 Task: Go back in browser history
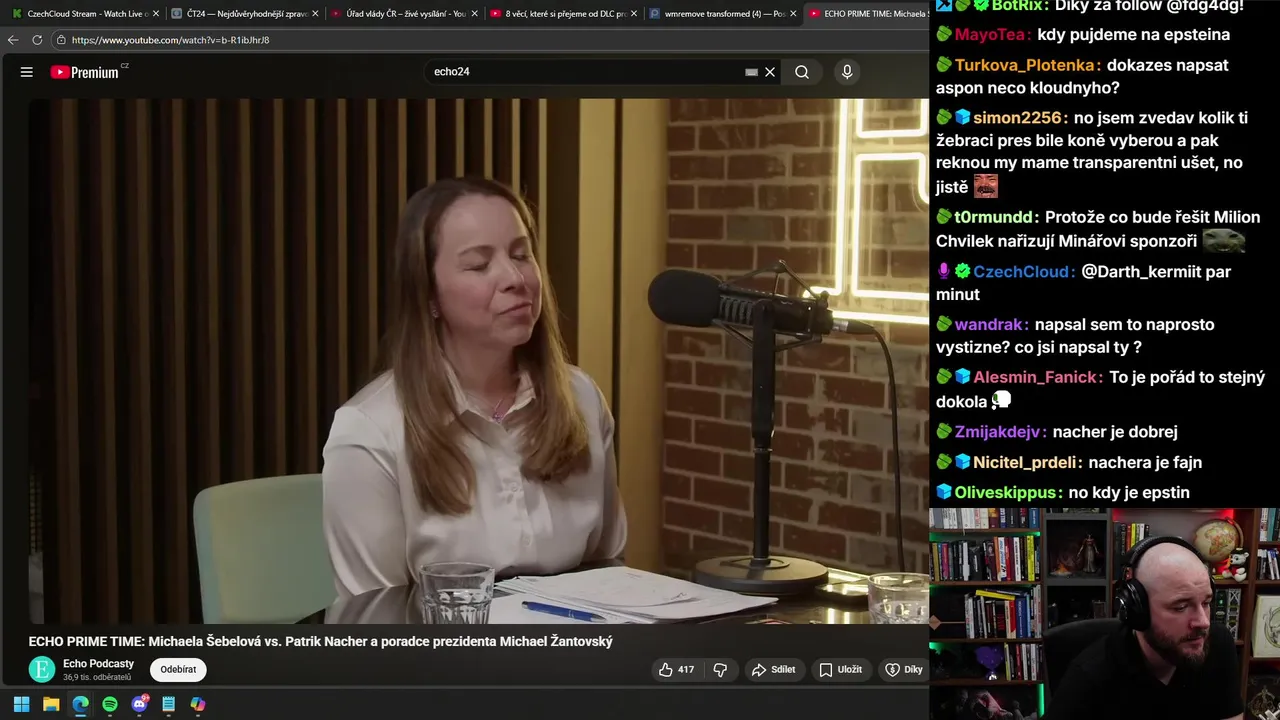[13, 40]
